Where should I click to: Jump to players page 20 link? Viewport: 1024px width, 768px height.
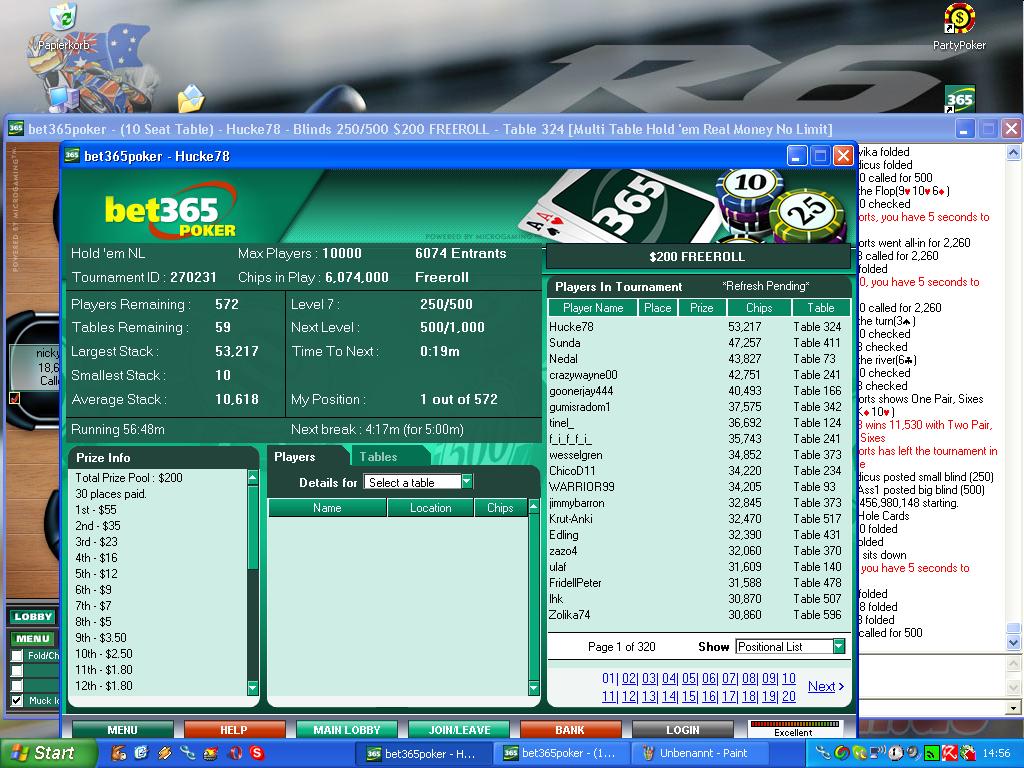coord(789,696)
